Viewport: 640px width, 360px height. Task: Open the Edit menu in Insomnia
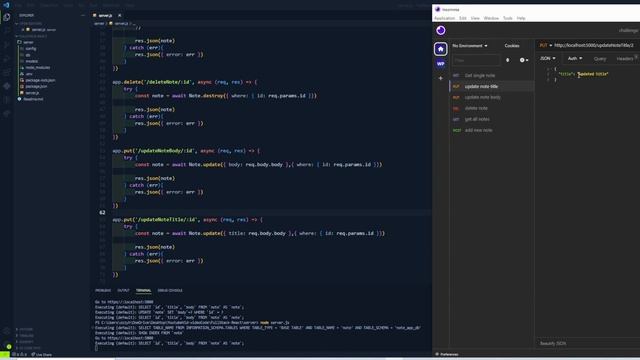point(462,18)
